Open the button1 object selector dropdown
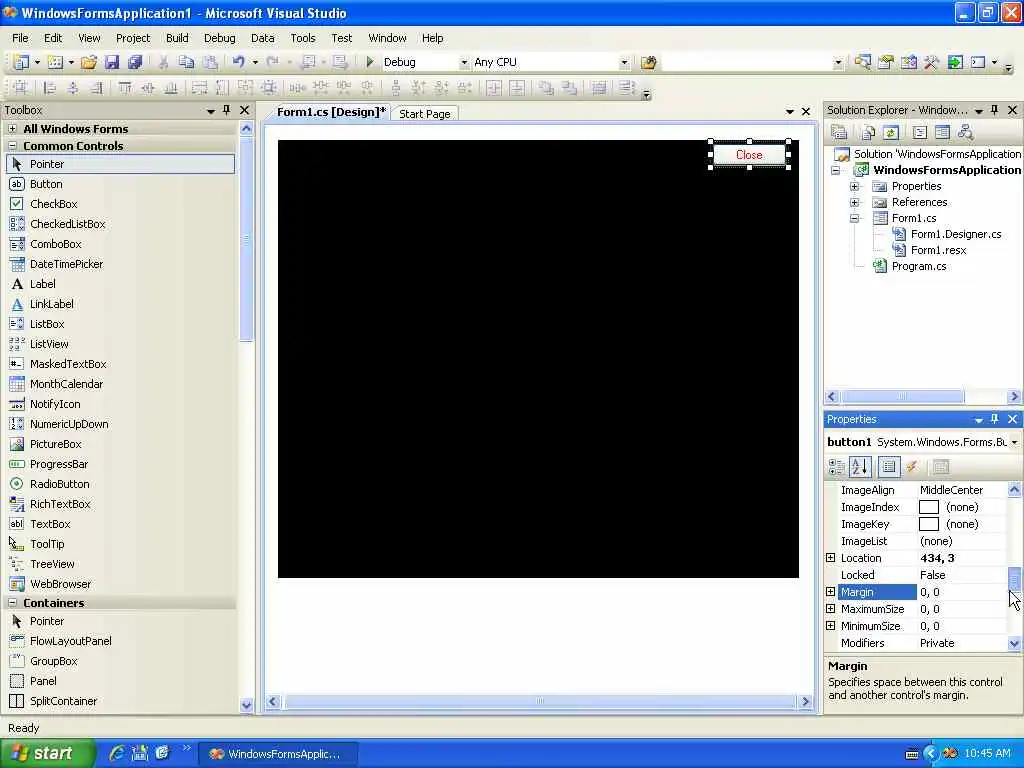Image resolution: width=1024 pixels, height=768 pixels. click(1014, 442)
